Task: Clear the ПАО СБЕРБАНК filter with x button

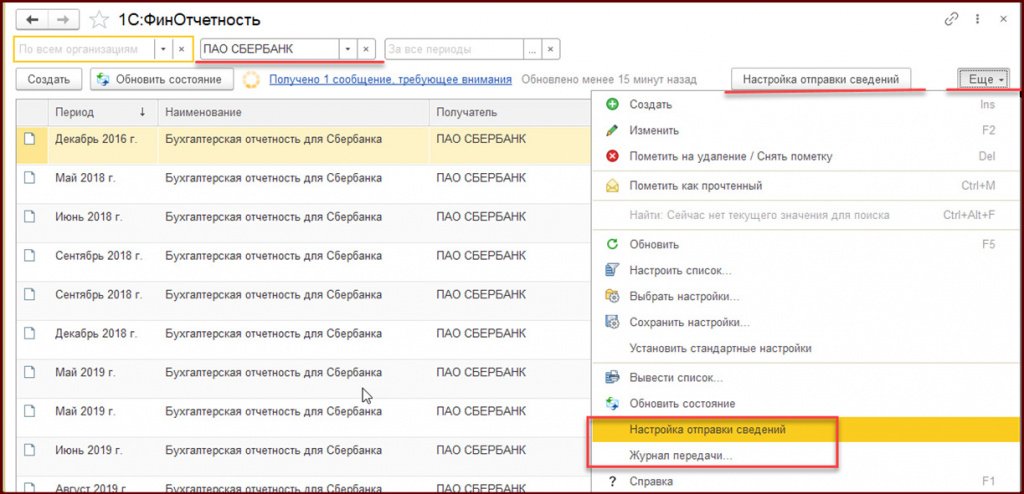Action: point(367,48)
